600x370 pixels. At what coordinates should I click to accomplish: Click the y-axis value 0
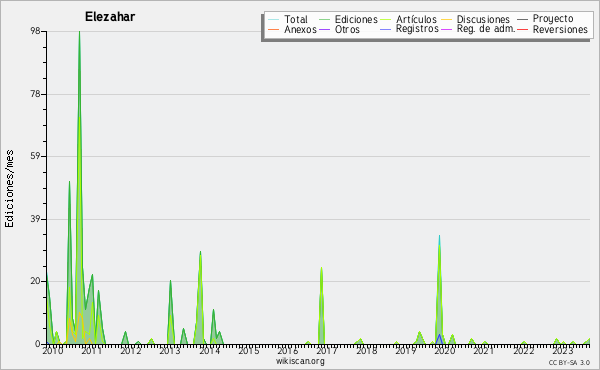[x=38, y=344]
